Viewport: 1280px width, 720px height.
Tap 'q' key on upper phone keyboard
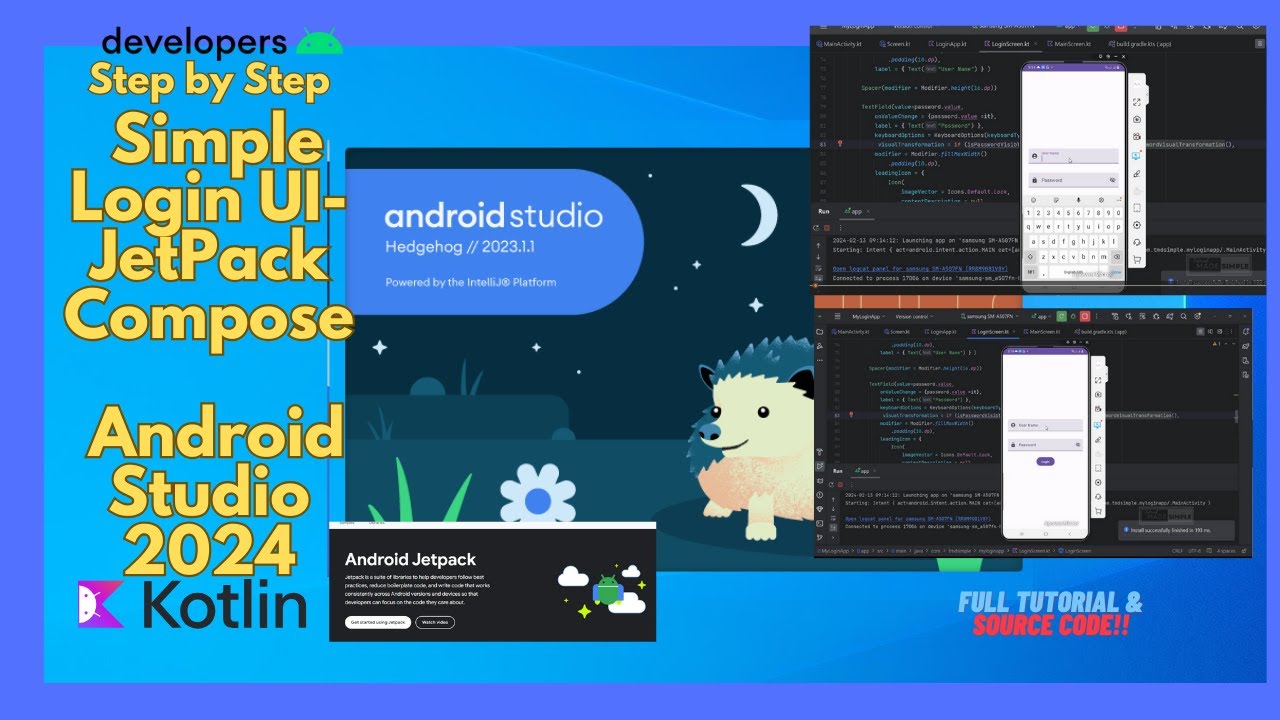click(x=1029, y=227)
